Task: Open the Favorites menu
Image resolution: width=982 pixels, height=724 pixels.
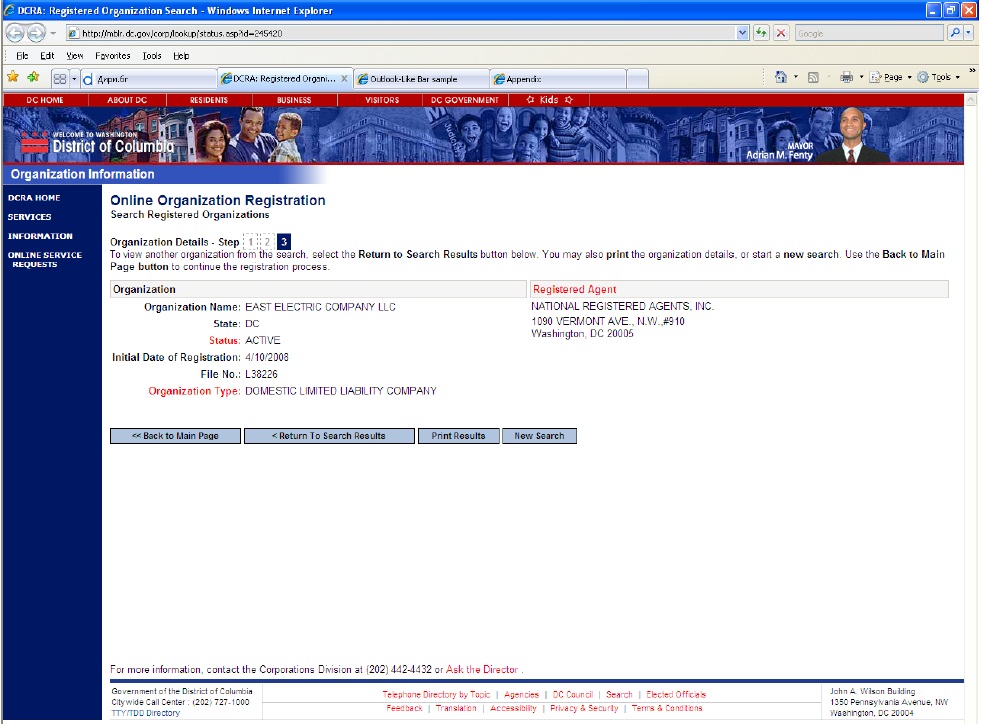Action: point(113,56)
